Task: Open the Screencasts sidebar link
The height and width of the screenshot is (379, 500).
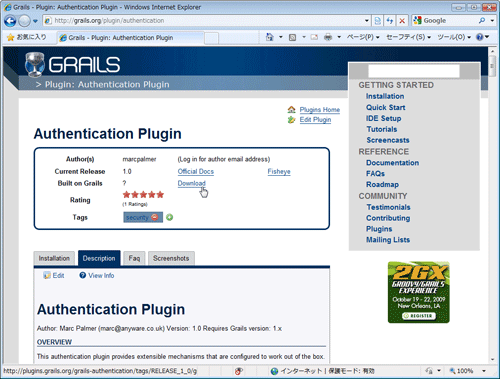Action: (388, 140)
